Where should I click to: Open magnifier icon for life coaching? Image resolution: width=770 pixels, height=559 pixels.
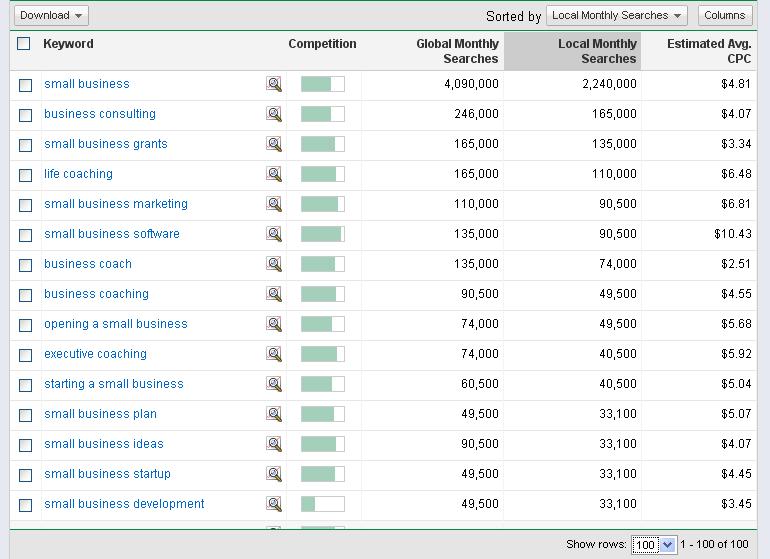pyautogui.click(x=274, y=174)
